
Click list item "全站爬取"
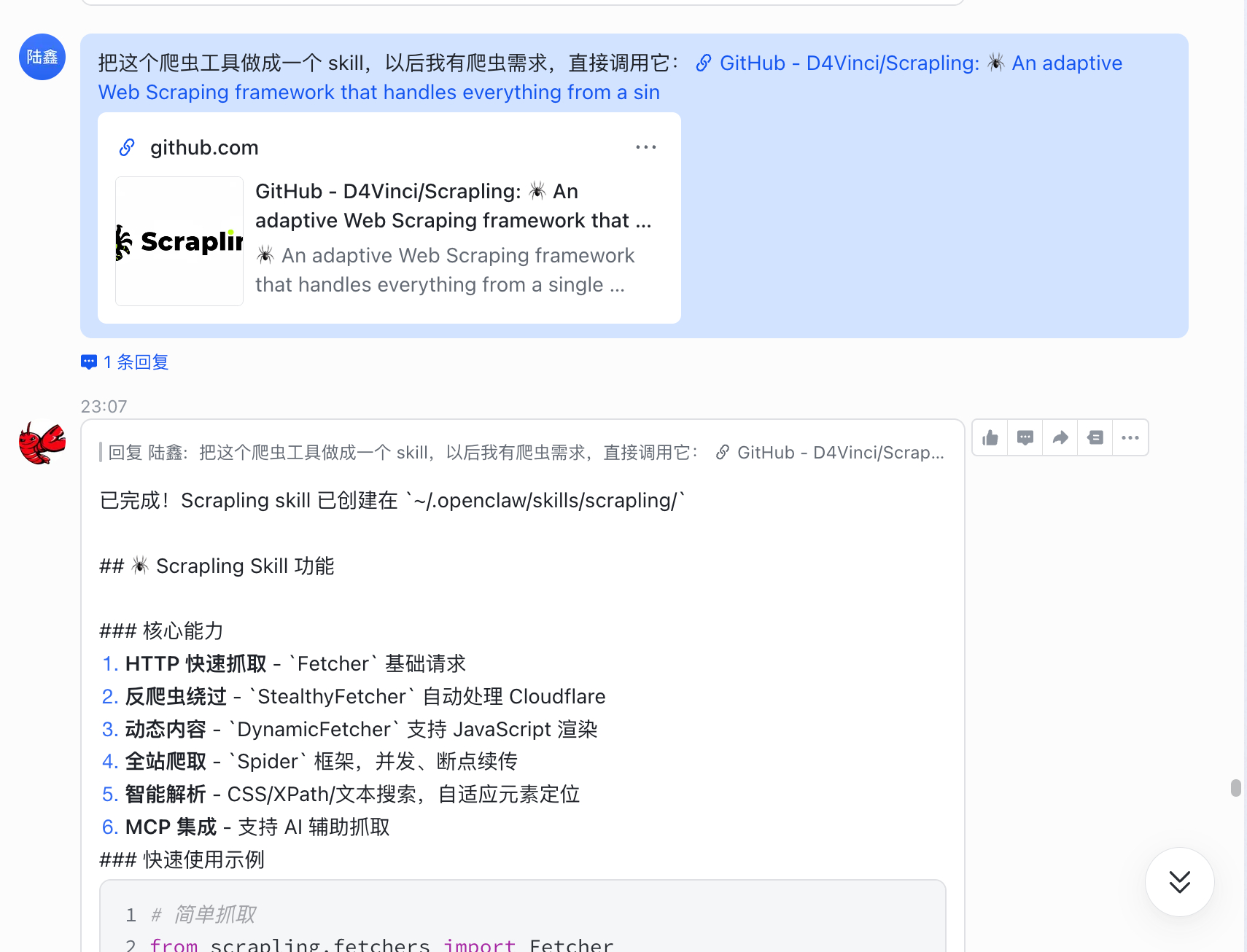pyautogui.click(x=310, y=761)
